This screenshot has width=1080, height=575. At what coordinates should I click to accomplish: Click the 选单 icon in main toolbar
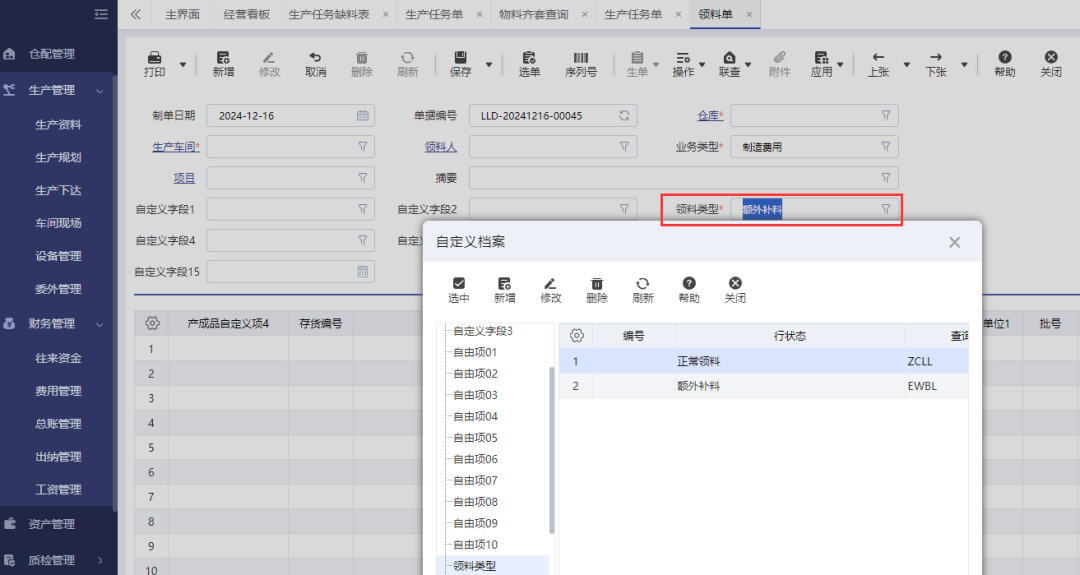tap(529, 57)
